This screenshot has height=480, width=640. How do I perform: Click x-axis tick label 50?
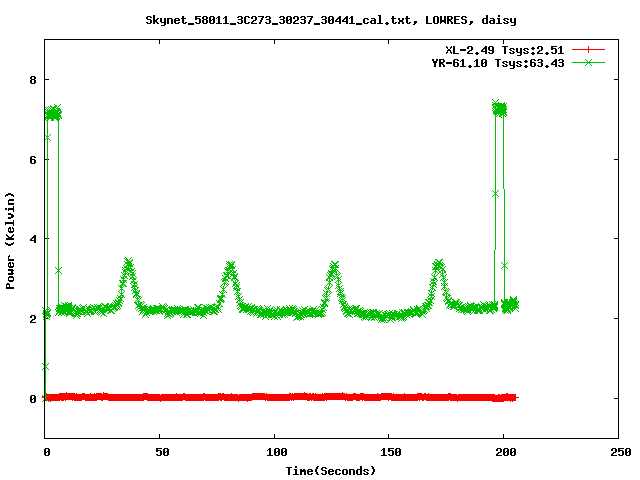pyautogui.click(x=162, y=452)
